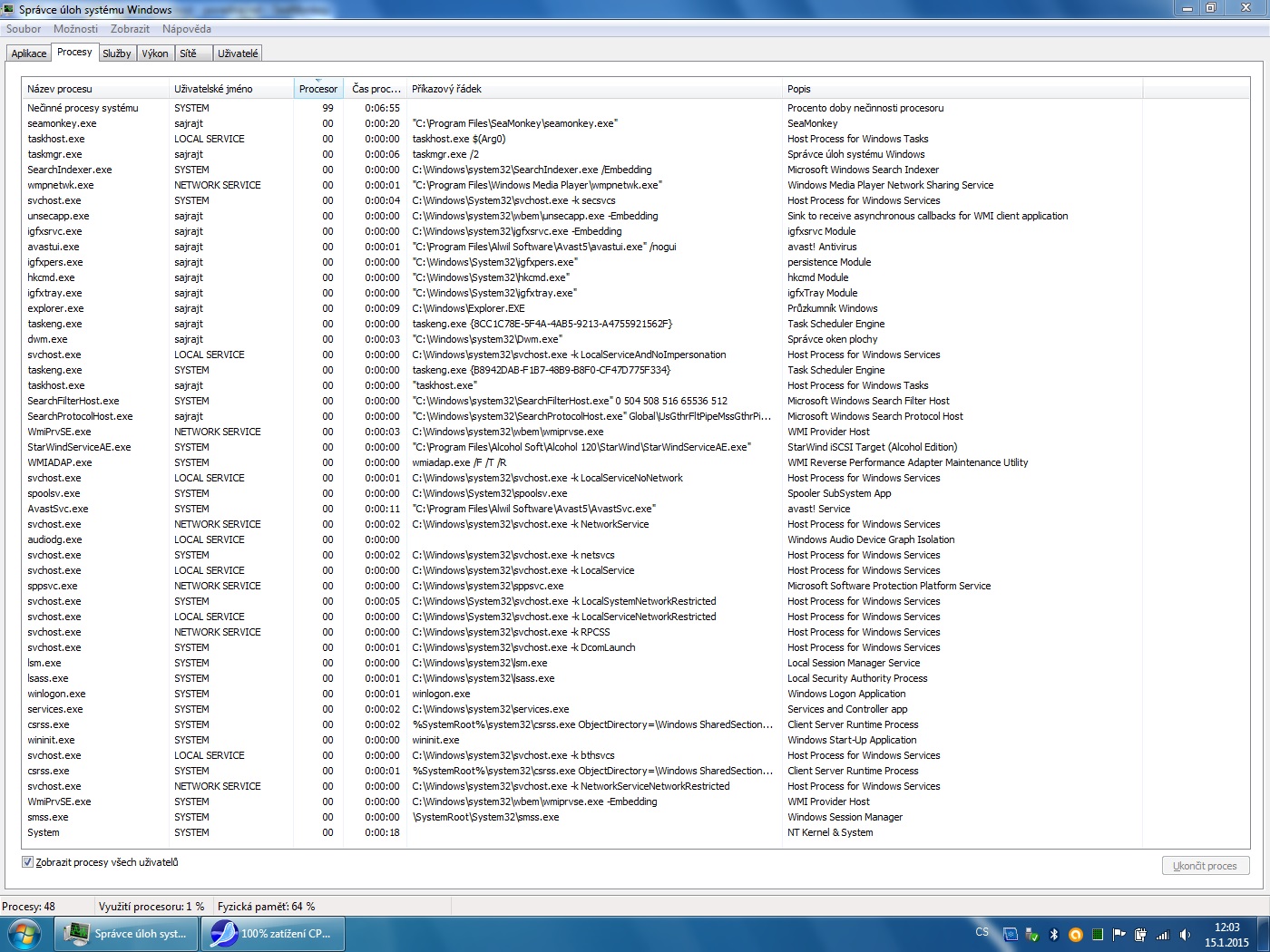The width and height of the screenshot is (1270, 952).
Task: Open the network signal tray icon
Action: (x=1163, y=934)
